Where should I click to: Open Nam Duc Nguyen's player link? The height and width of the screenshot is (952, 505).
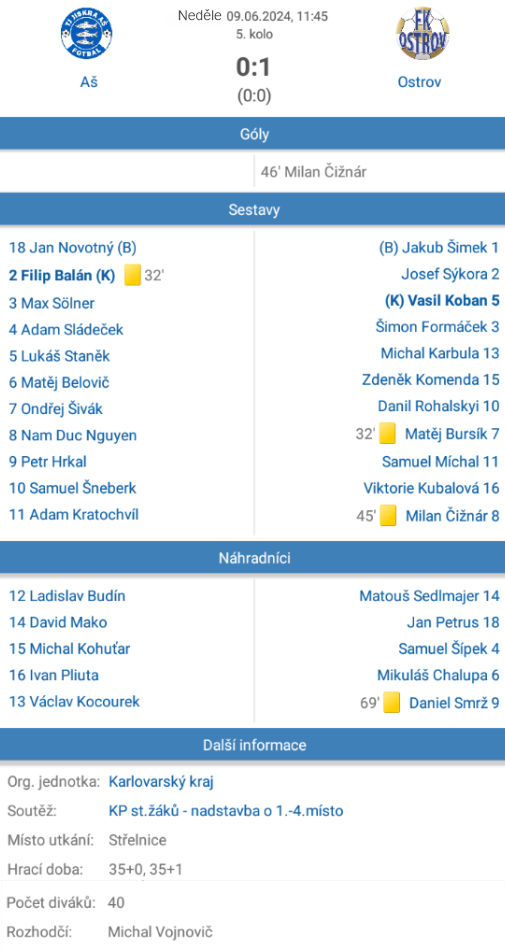(x=72, y=435)
